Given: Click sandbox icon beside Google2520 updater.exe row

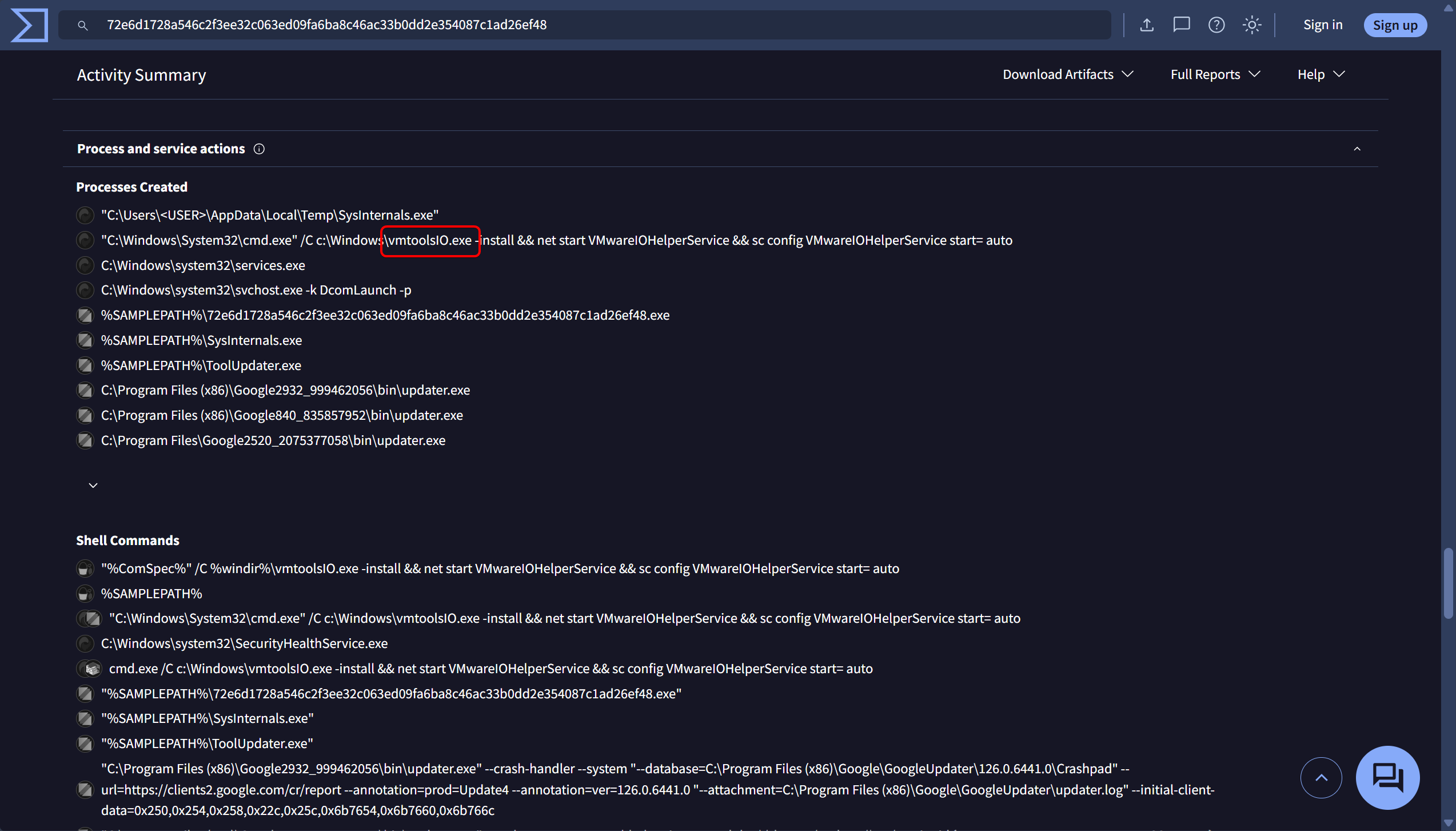Looking at the screenshot, I should click(x=85, y=440).
